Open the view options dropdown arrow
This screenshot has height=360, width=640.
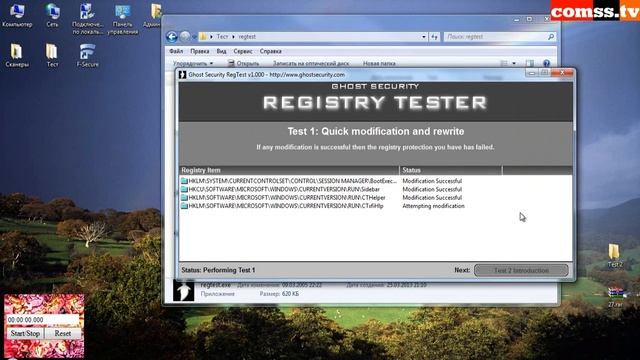pyautogui.click(x=514, y=63)
